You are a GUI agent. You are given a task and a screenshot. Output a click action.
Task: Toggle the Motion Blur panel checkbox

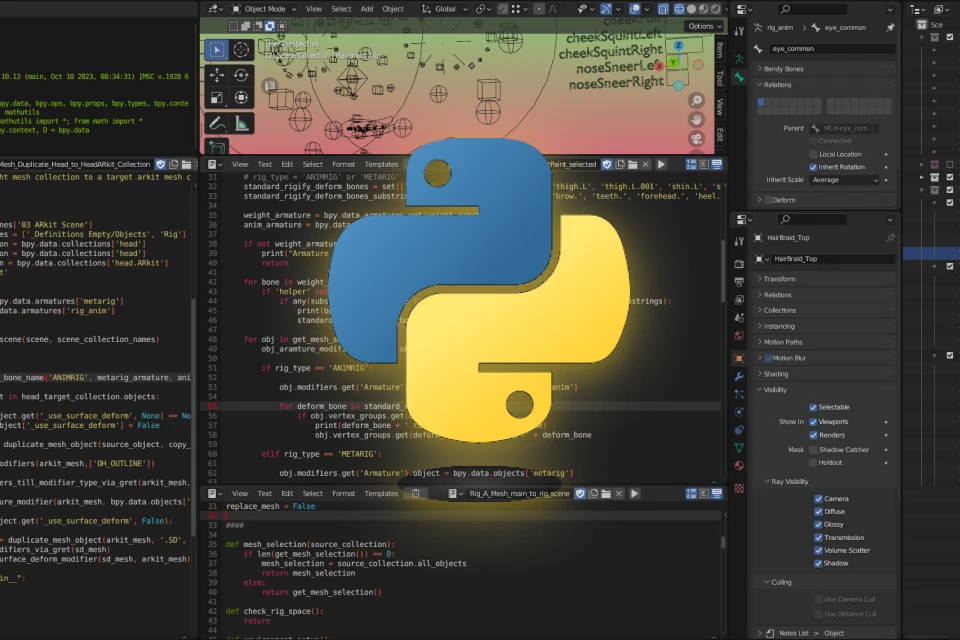pyautogui.click(x=768, y=358)
